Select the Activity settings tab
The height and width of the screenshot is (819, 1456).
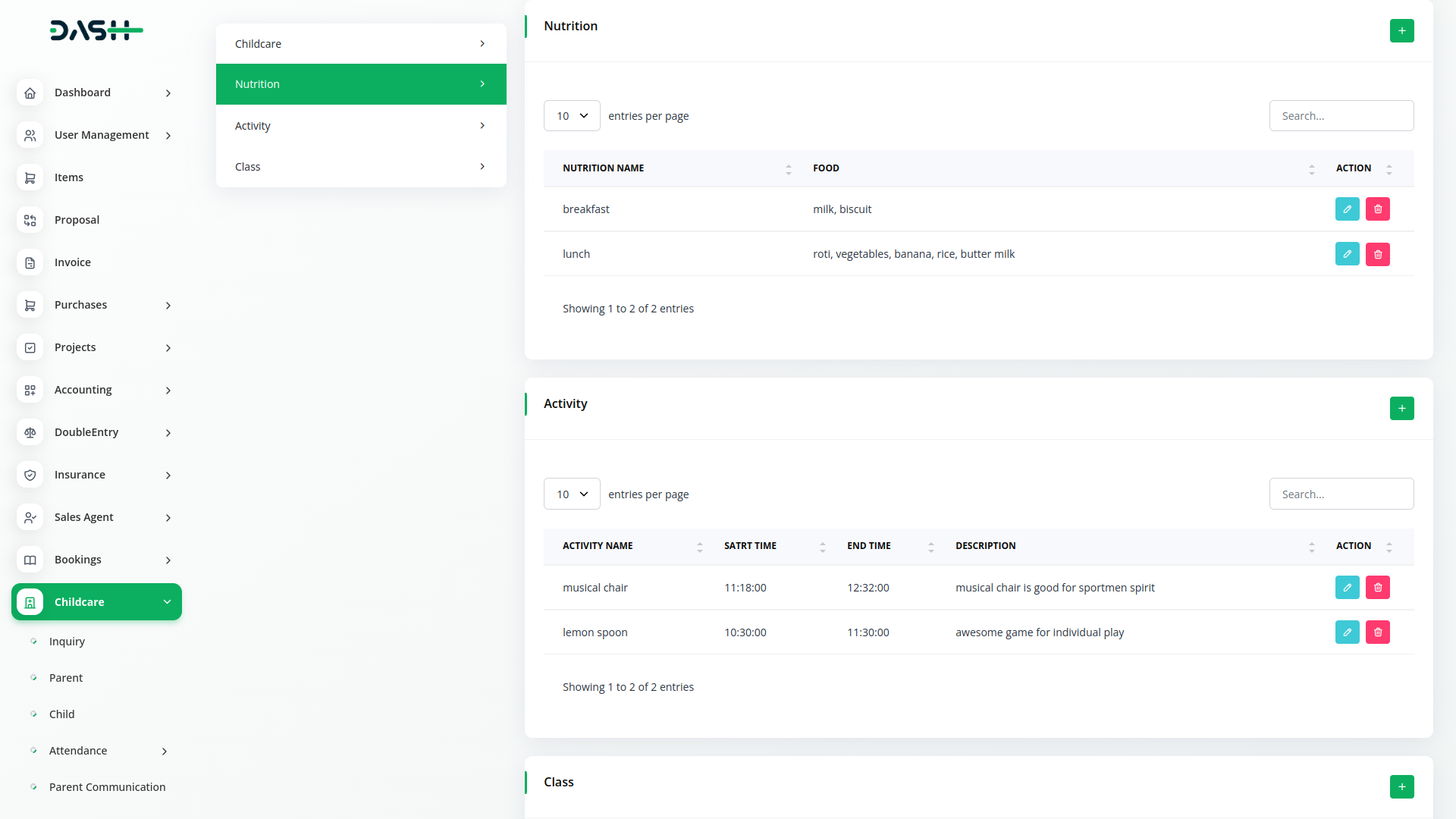click(x=361, y=126)
